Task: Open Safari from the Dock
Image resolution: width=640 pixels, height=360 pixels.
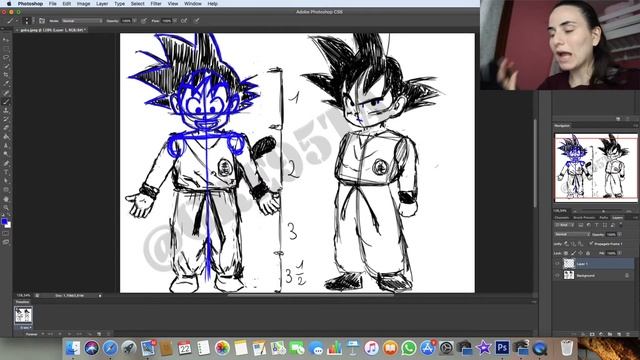Action: [x=110, y=348]
